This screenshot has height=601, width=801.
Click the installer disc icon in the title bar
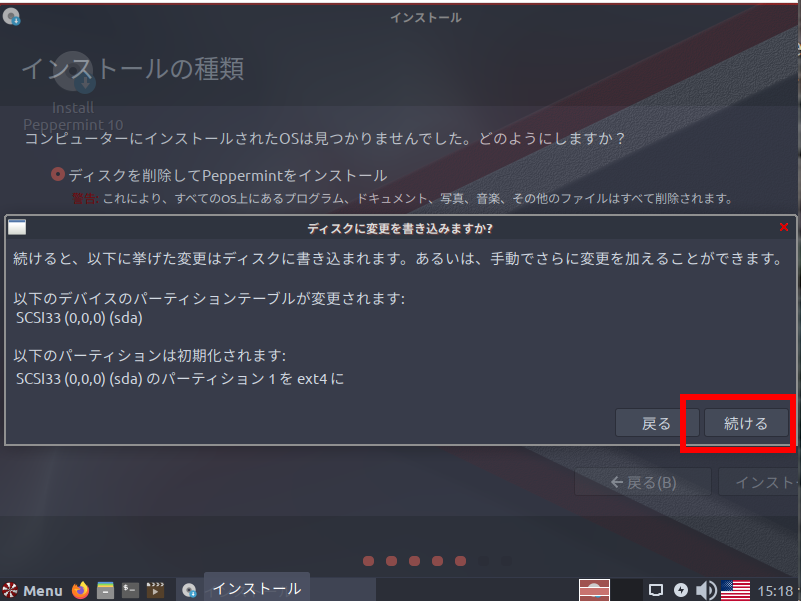pyautogui.click(x=11, y=17)
